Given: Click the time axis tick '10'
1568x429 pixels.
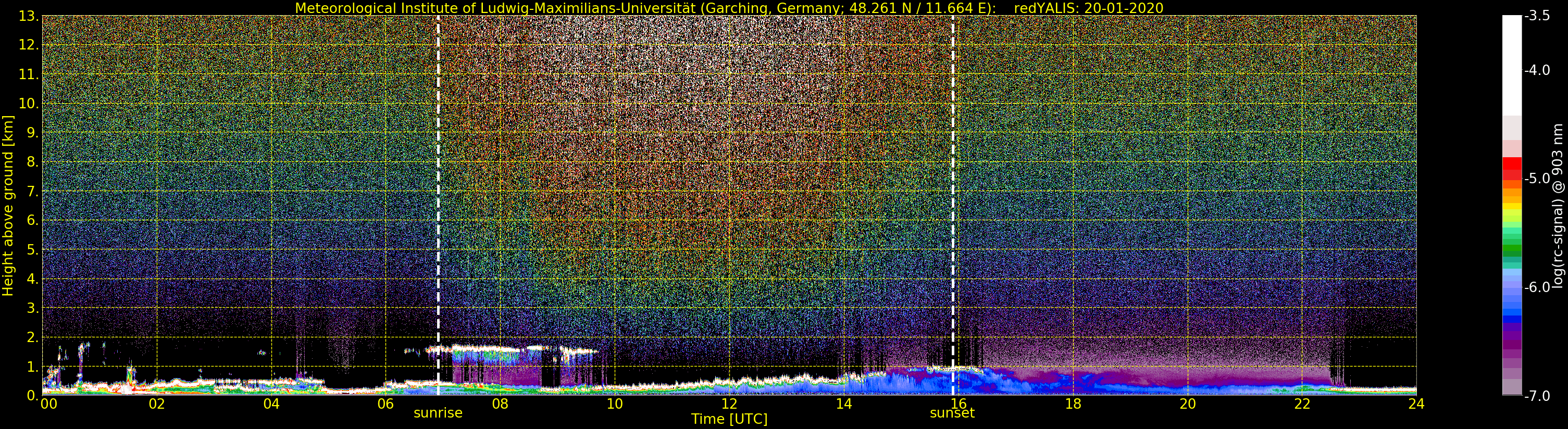Looking at the screenshot, I should (x=614, y=404).
